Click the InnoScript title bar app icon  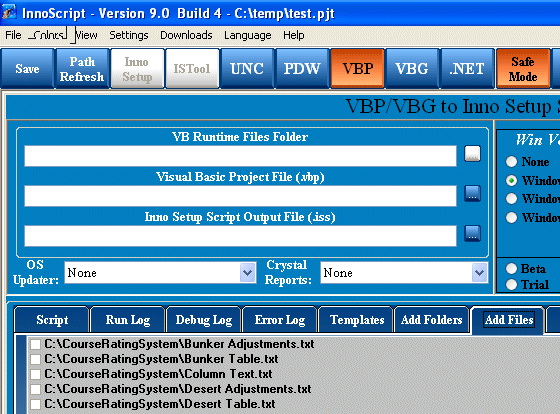[9, 12]
